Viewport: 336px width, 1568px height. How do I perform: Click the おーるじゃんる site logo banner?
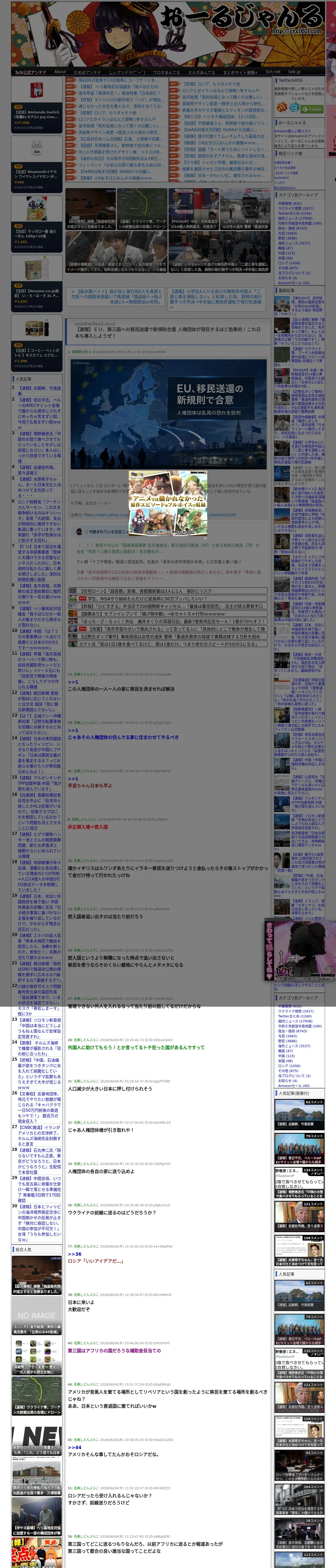(x=167, y=33)
